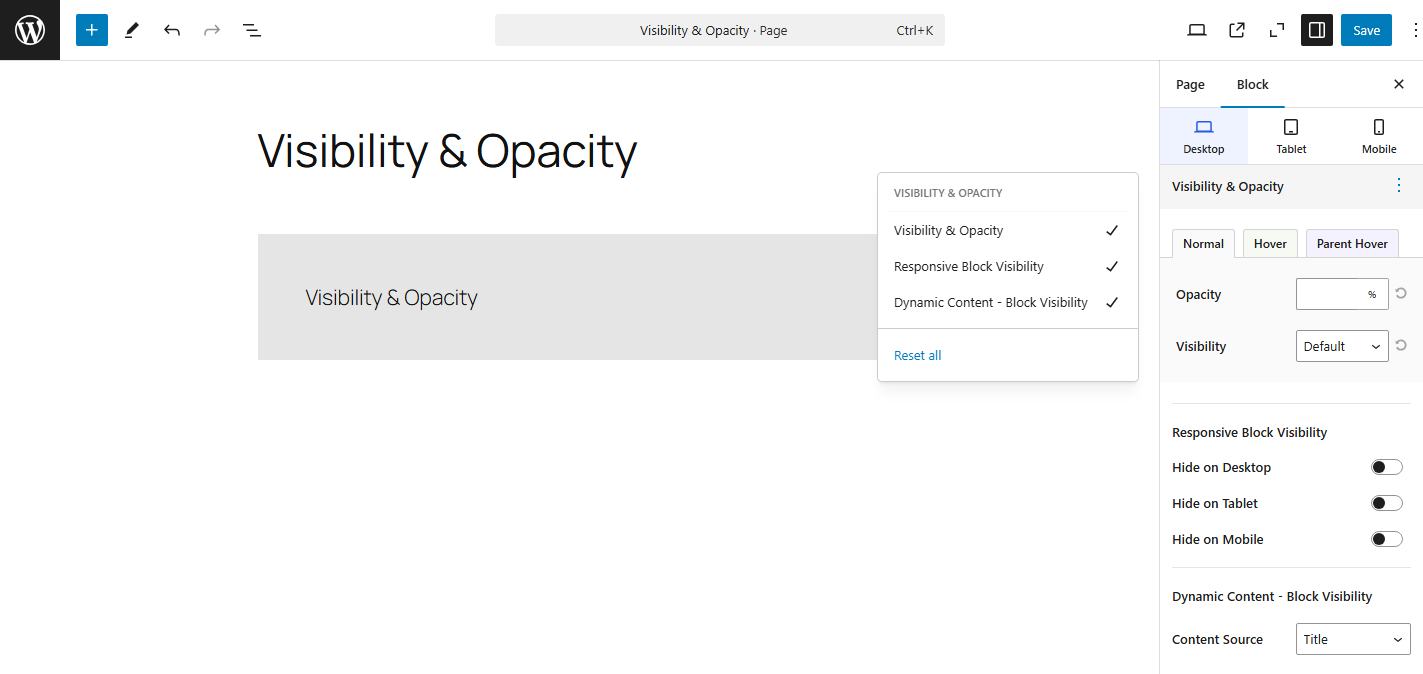Viewport: 1423px width, 674px height.
Task: Reset the Opacity value icon
Action: (1401, 294)
